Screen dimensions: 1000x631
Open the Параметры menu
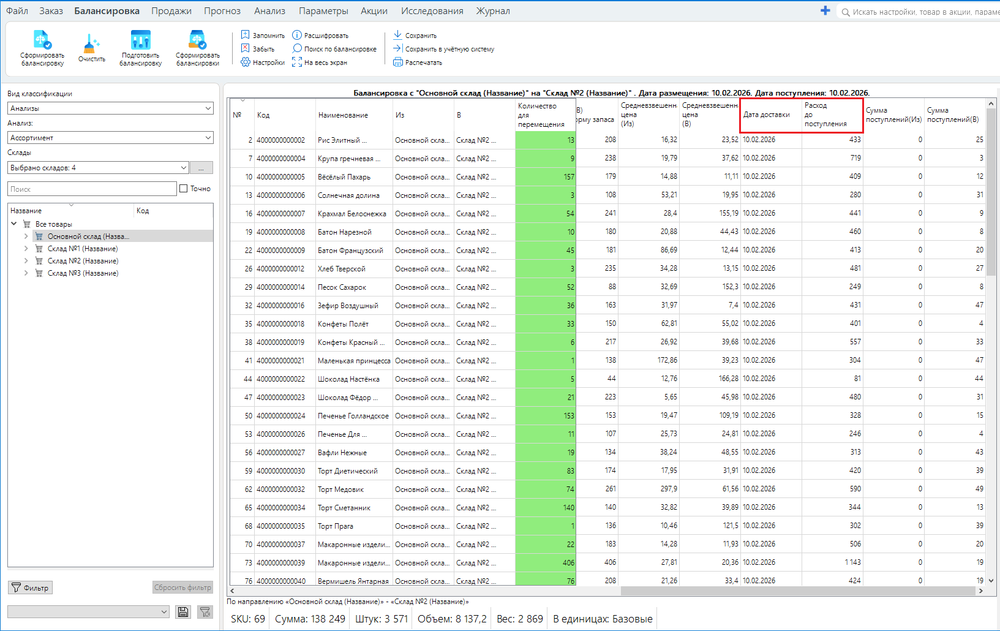click(x=323, y=11)
